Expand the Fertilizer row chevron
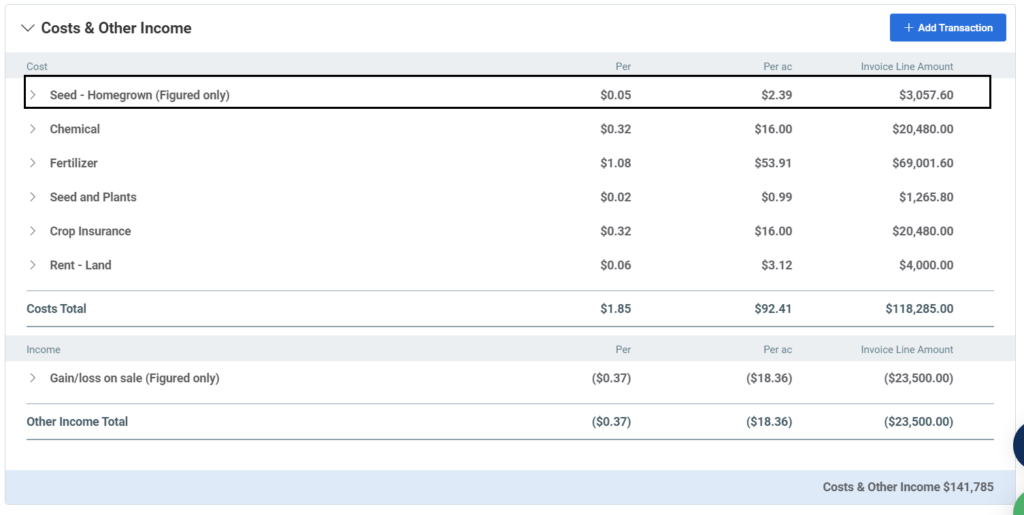The height and width of the screenshot is (515, 1024). [33, 163]
